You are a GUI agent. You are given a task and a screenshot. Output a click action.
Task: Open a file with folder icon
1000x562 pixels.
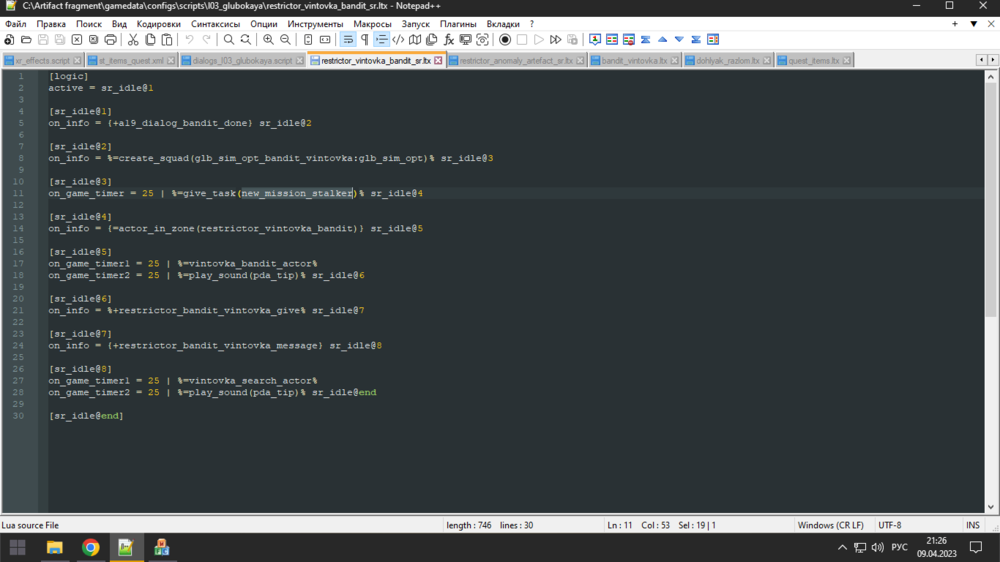click(26, 40)
